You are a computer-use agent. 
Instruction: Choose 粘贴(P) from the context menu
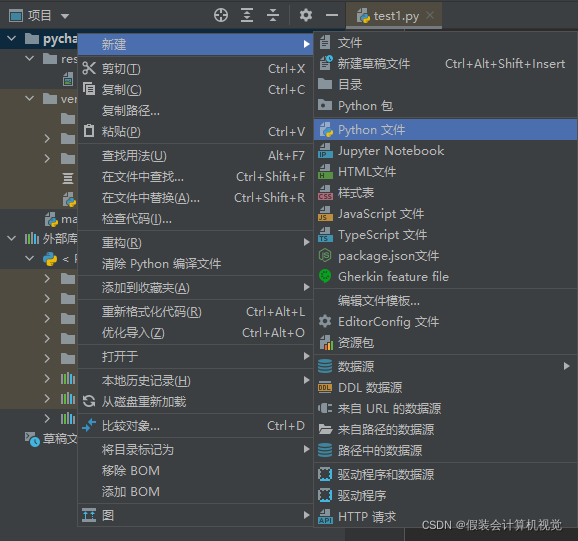pos(195,132)
